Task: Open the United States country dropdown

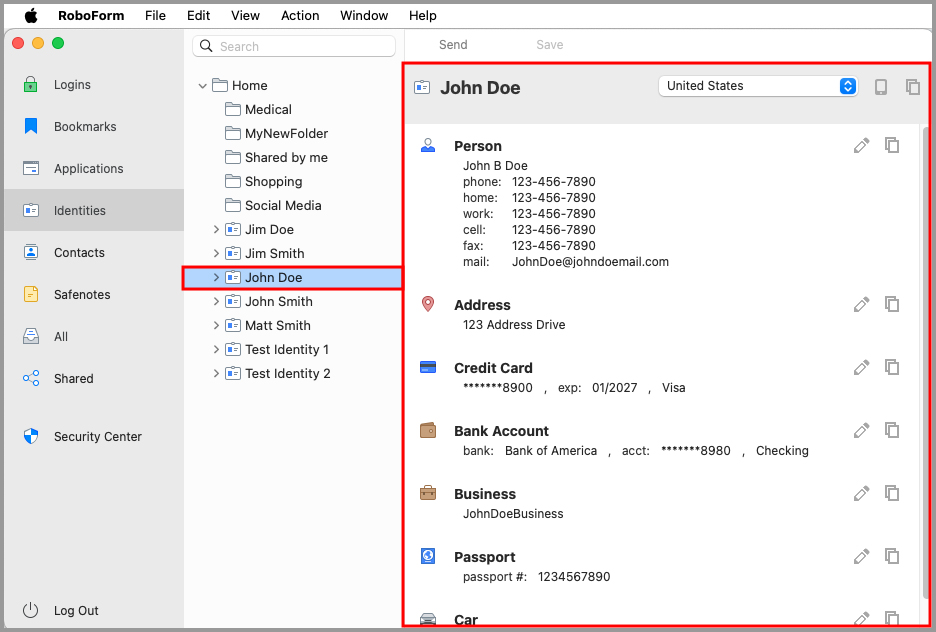Action: [758, 86]
